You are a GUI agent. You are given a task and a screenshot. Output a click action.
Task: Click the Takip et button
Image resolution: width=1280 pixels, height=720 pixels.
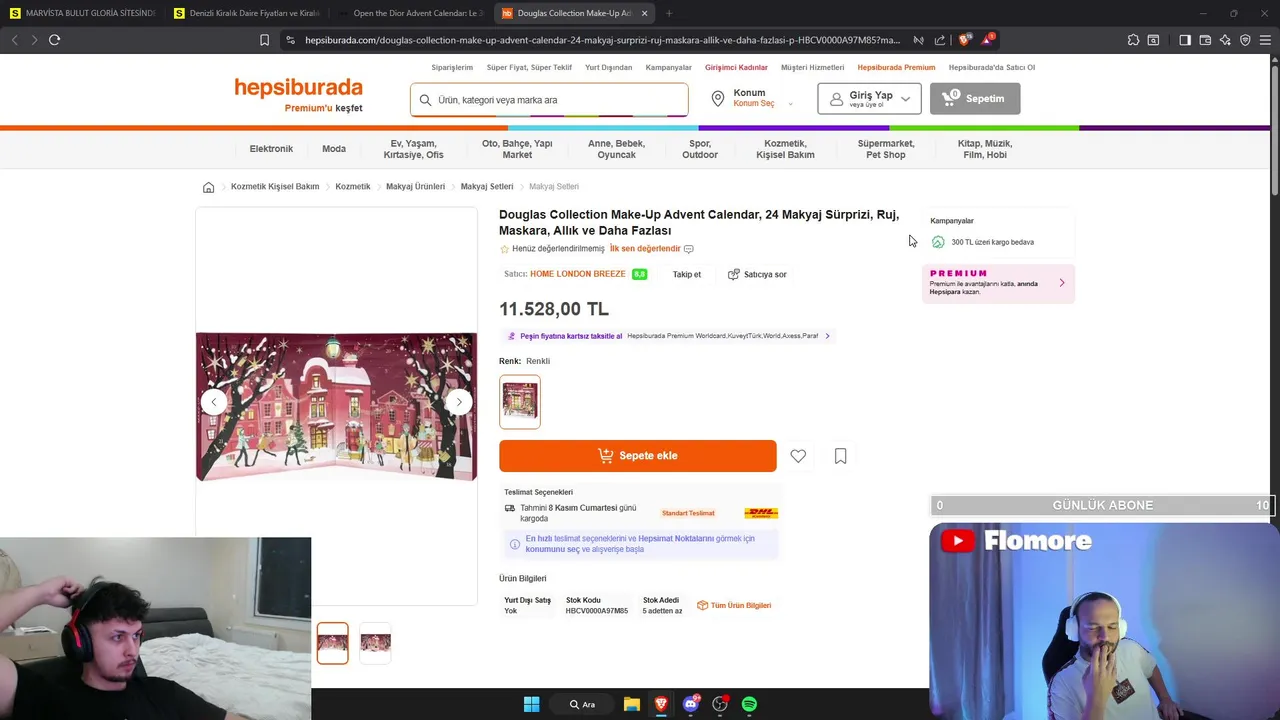point(687,274)
